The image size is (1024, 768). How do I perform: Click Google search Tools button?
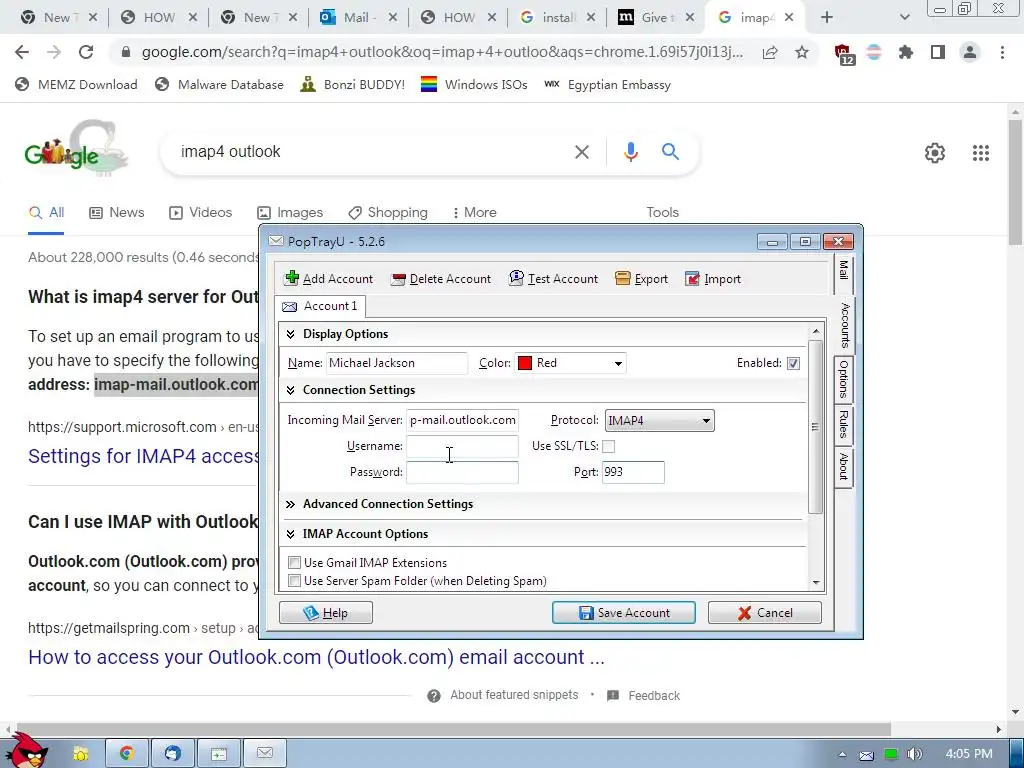point(662,213)
